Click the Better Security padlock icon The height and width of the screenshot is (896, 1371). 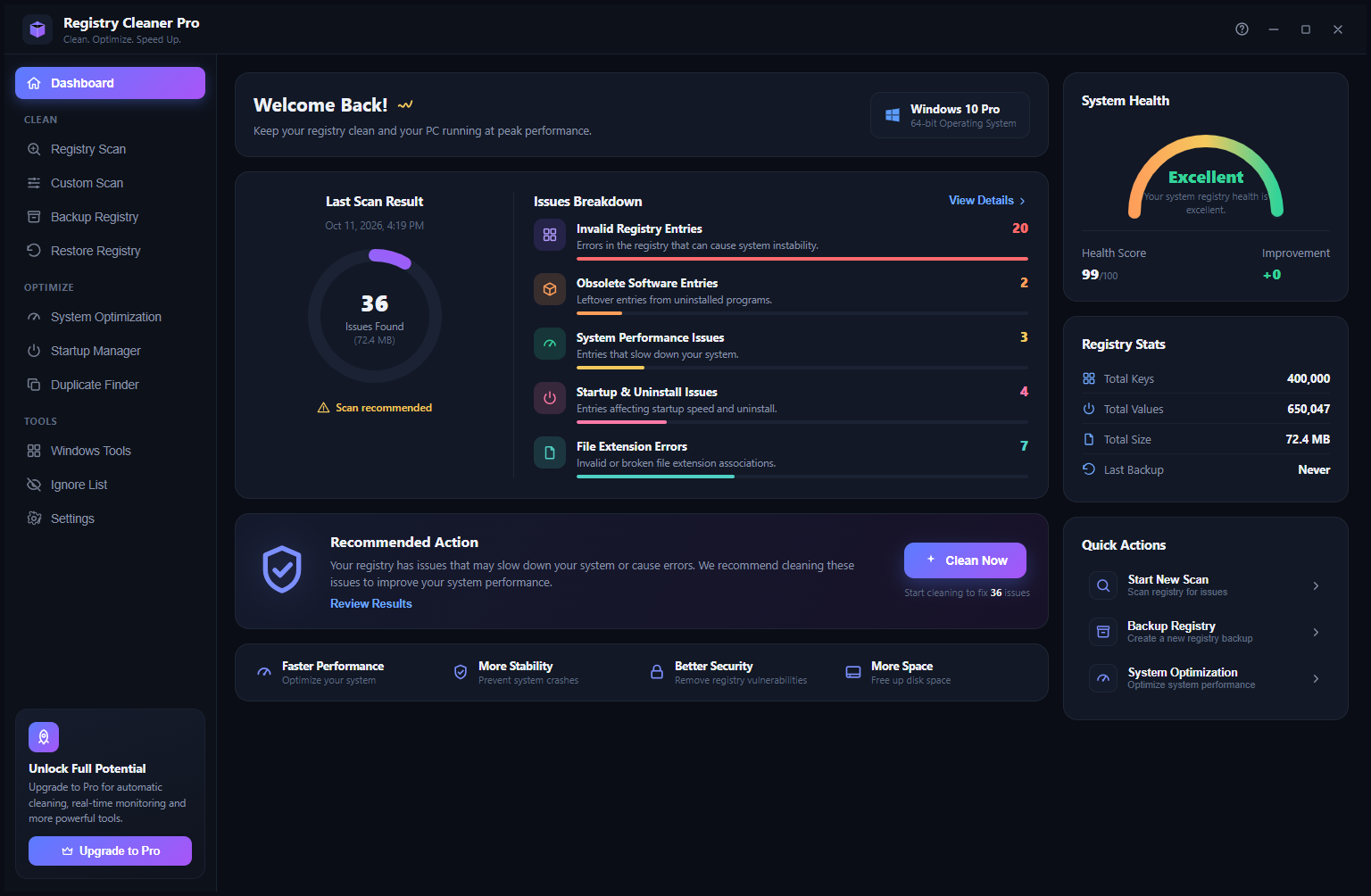tap(657, 672)
